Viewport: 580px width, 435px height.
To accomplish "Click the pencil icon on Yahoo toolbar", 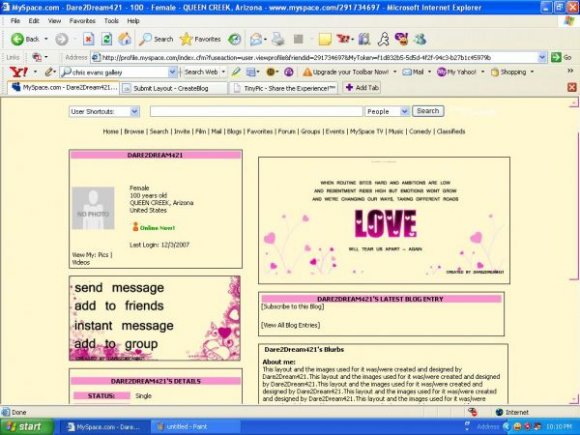I will tap(49, 72).
